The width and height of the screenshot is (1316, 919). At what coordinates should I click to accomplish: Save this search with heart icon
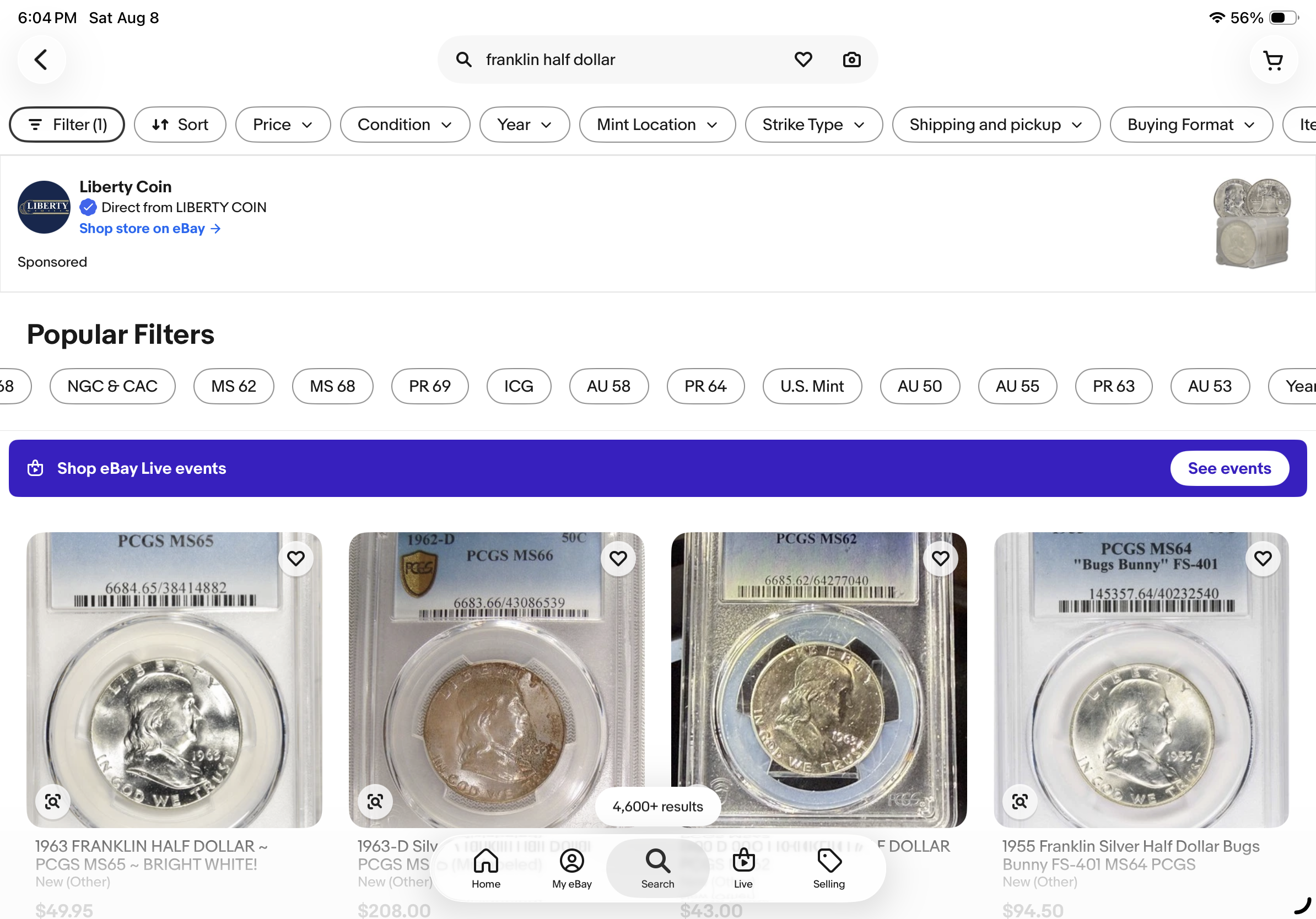pyautogui.click(x=803, y=60)
